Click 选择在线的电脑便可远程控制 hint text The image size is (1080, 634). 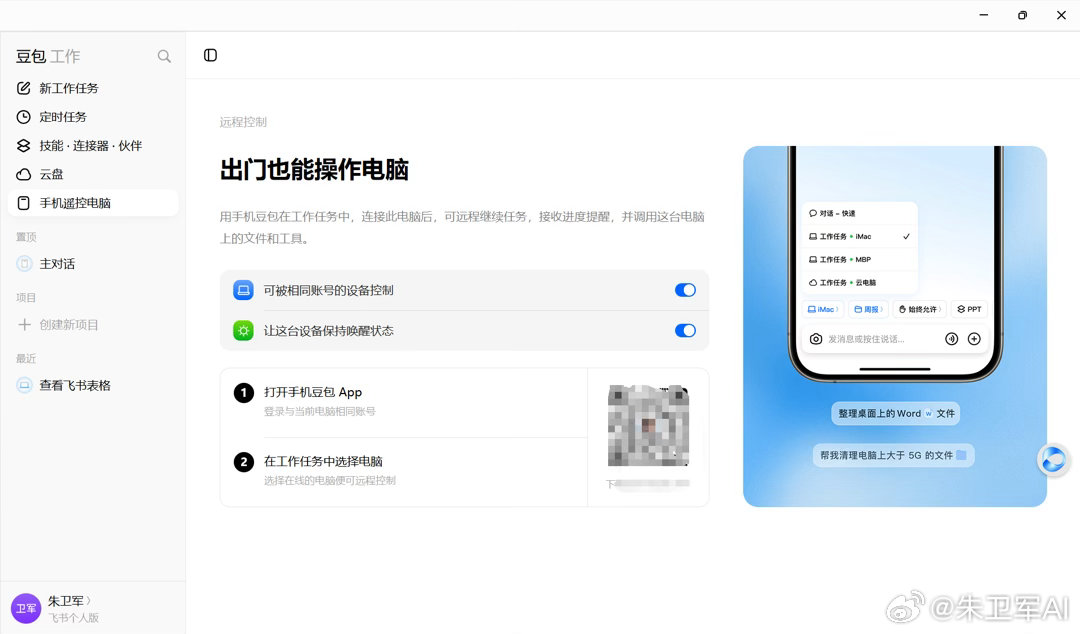[x=330, y=480]
